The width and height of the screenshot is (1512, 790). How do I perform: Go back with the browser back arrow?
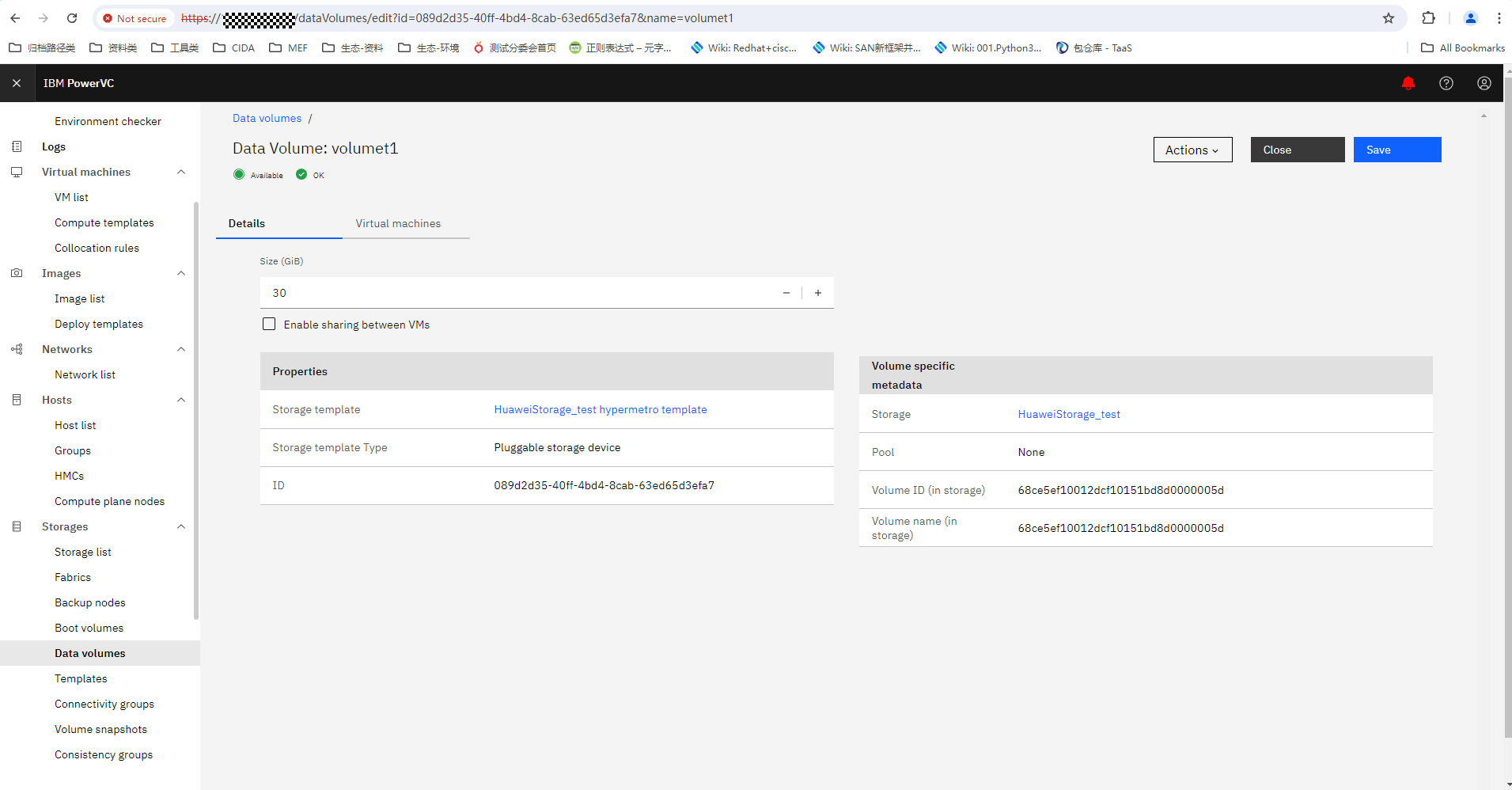point(15,18)
